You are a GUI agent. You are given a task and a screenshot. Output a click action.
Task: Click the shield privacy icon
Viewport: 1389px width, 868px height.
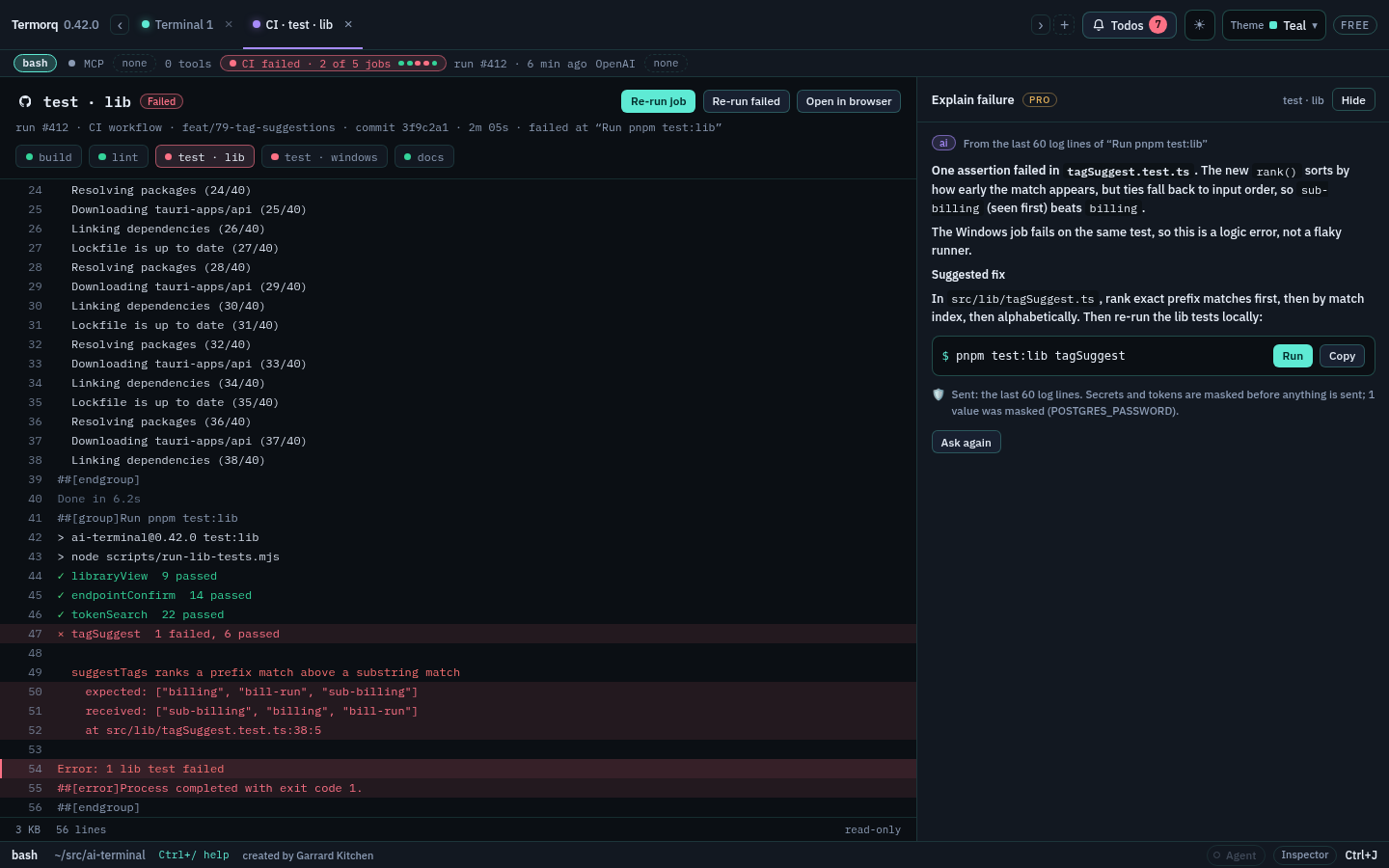(x=939, y=394)
